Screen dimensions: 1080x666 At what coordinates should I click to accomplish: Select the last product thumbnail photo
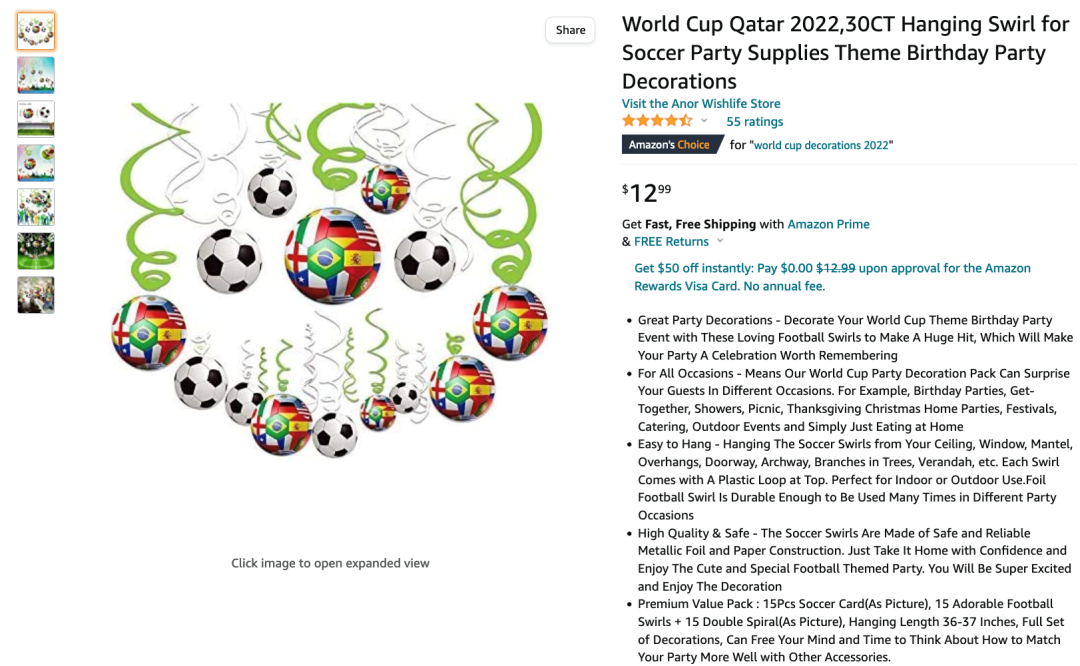[36, 295]
